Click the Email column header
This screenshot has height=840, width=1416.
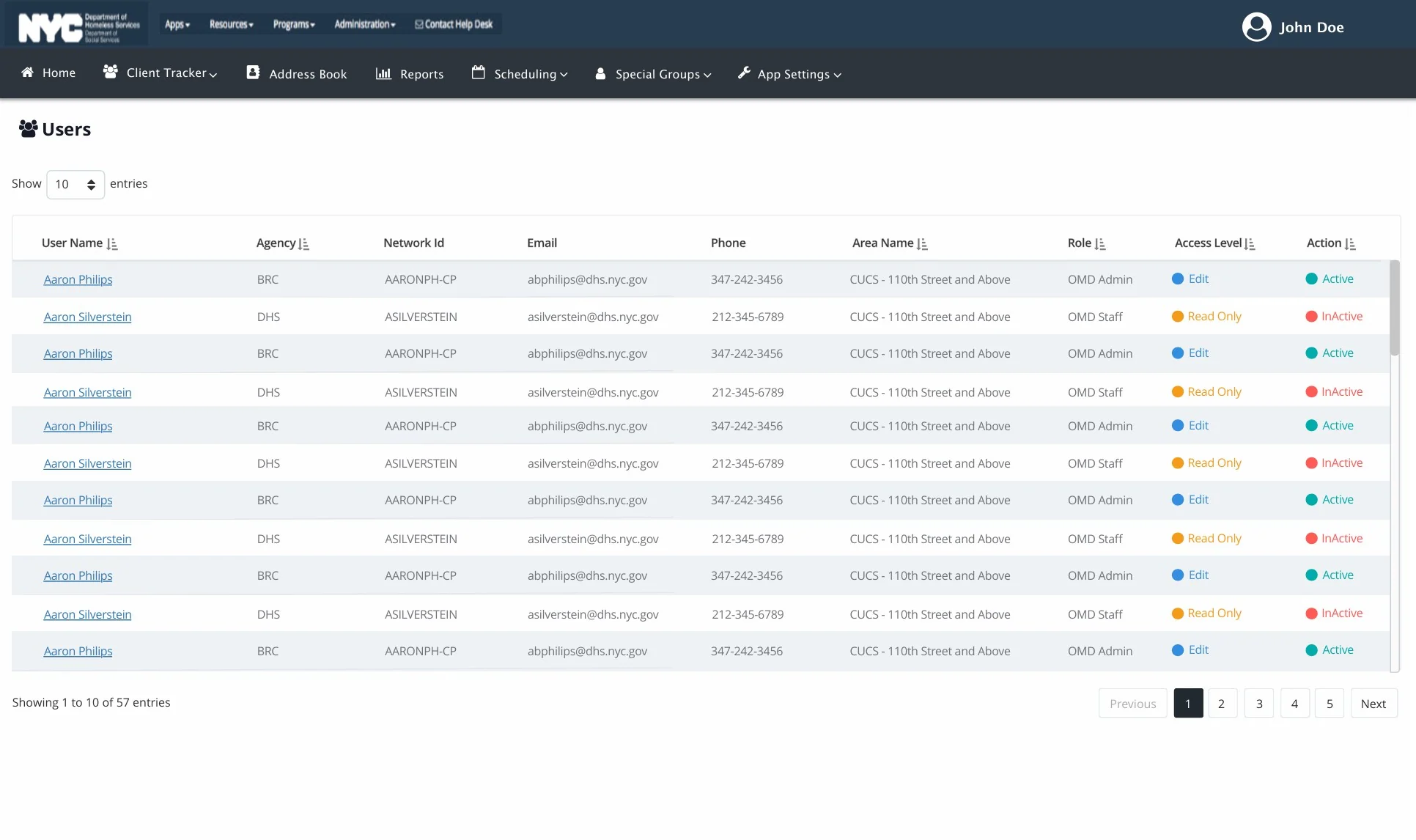(x=542, y=243)
